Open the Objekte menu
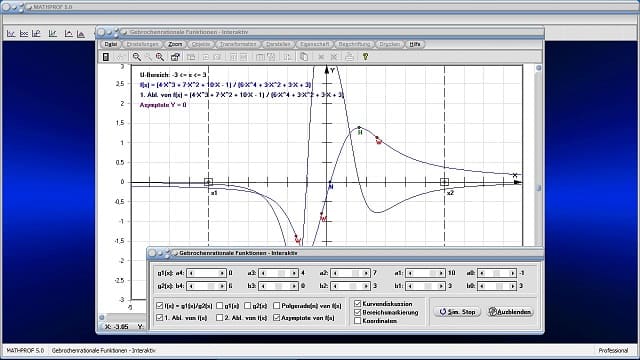 pos(201,44)
